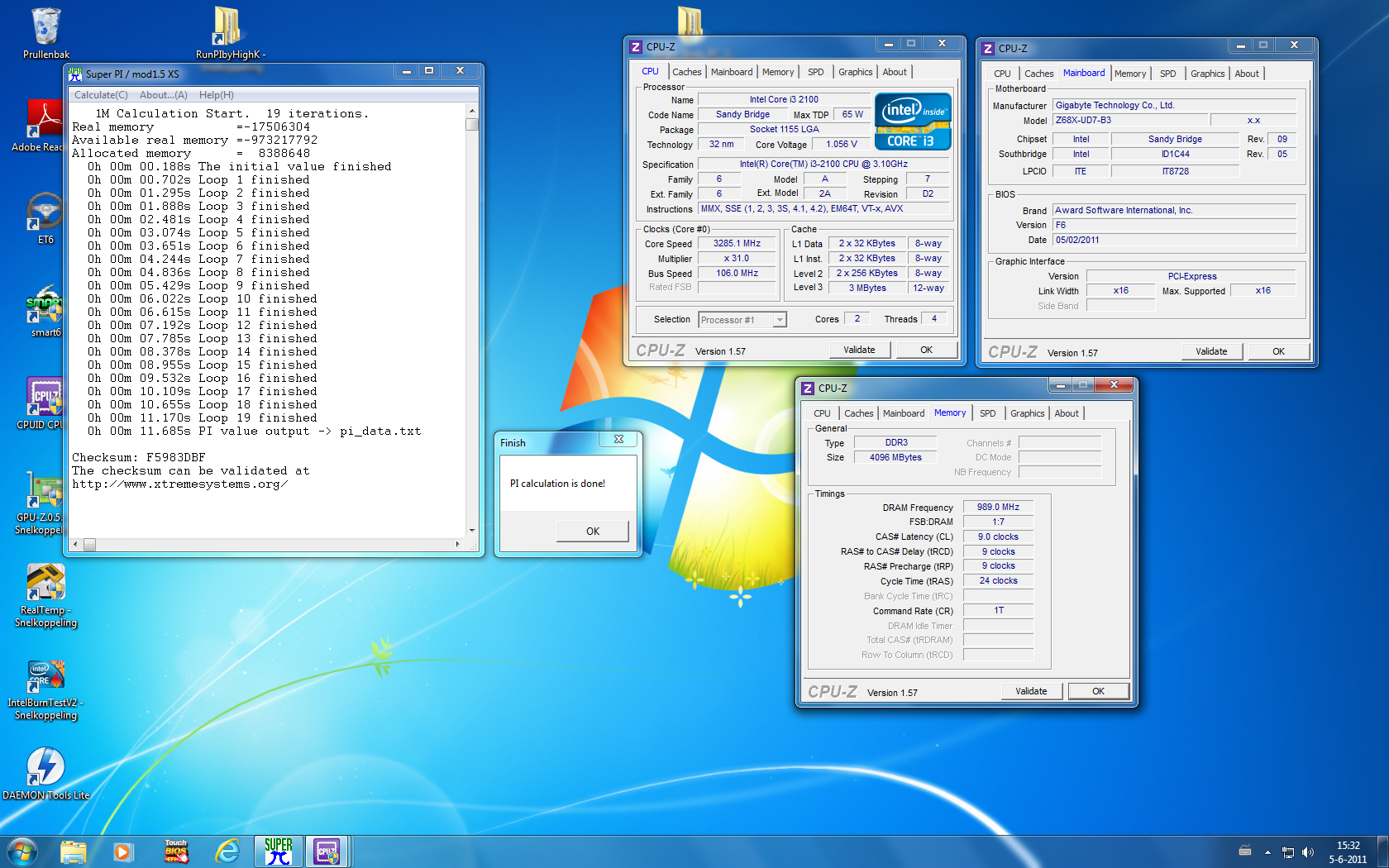1389x868 pixels.
Task: Launch IntelBurnTestV2 desktop shortcut
Action: point(45,688)
